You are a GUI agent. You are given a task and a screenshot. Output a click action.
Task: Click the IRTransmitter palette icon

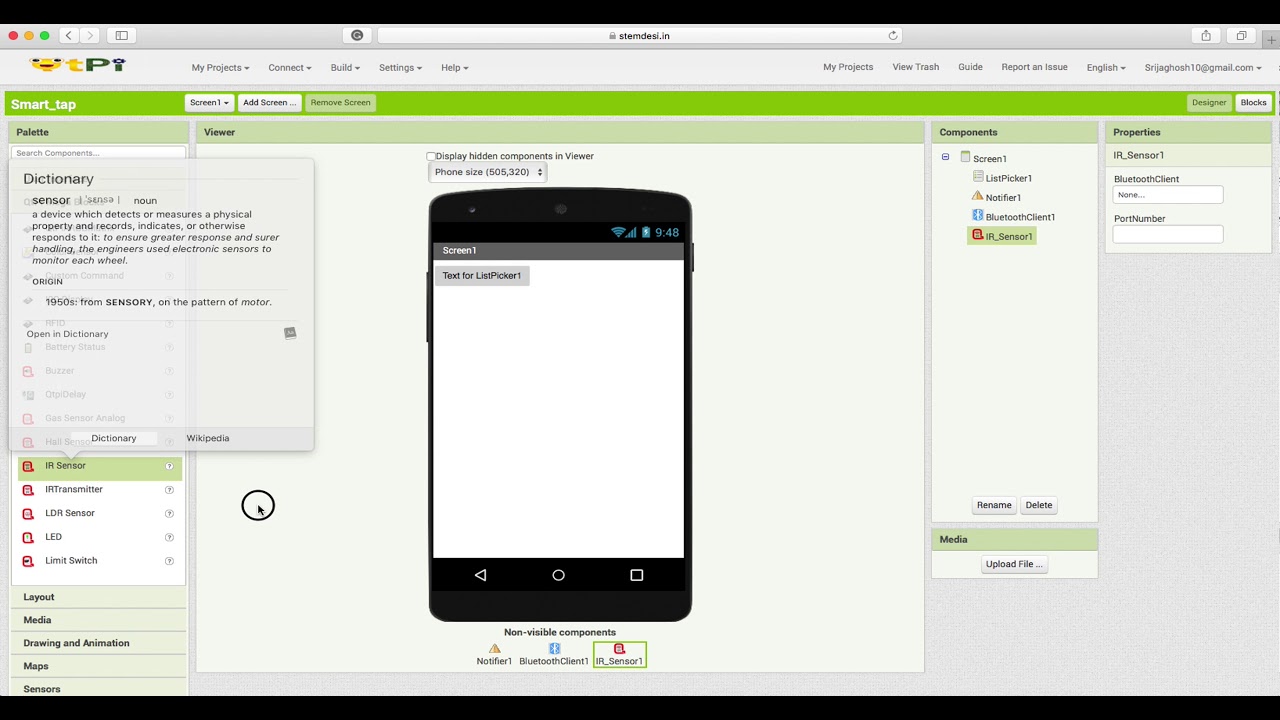[x=28, y=490]
